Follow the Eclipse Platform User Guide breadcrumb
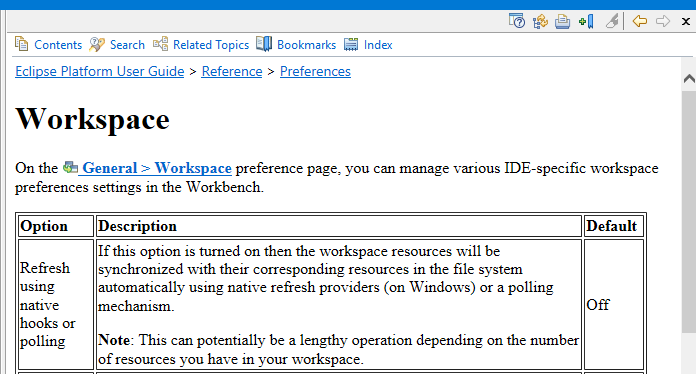 coord(99,71)
